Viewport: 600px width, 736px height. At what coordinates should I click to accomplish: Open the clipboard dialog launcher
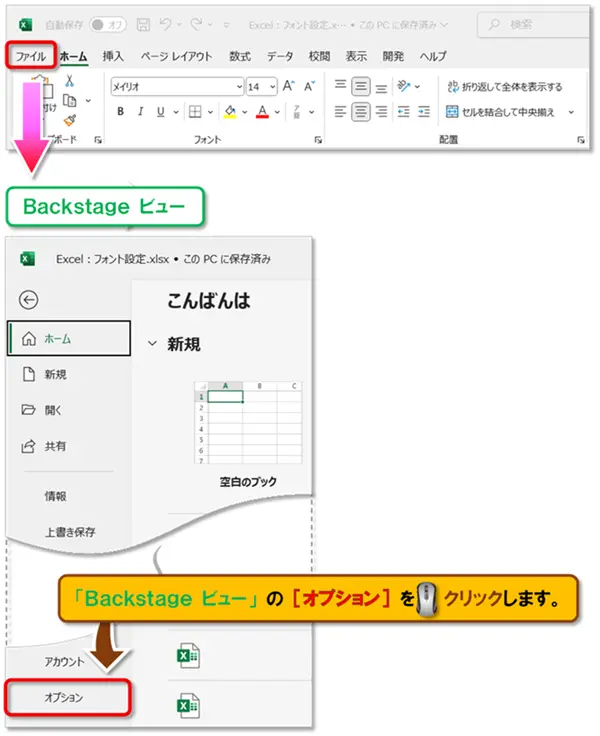(98, 140)
